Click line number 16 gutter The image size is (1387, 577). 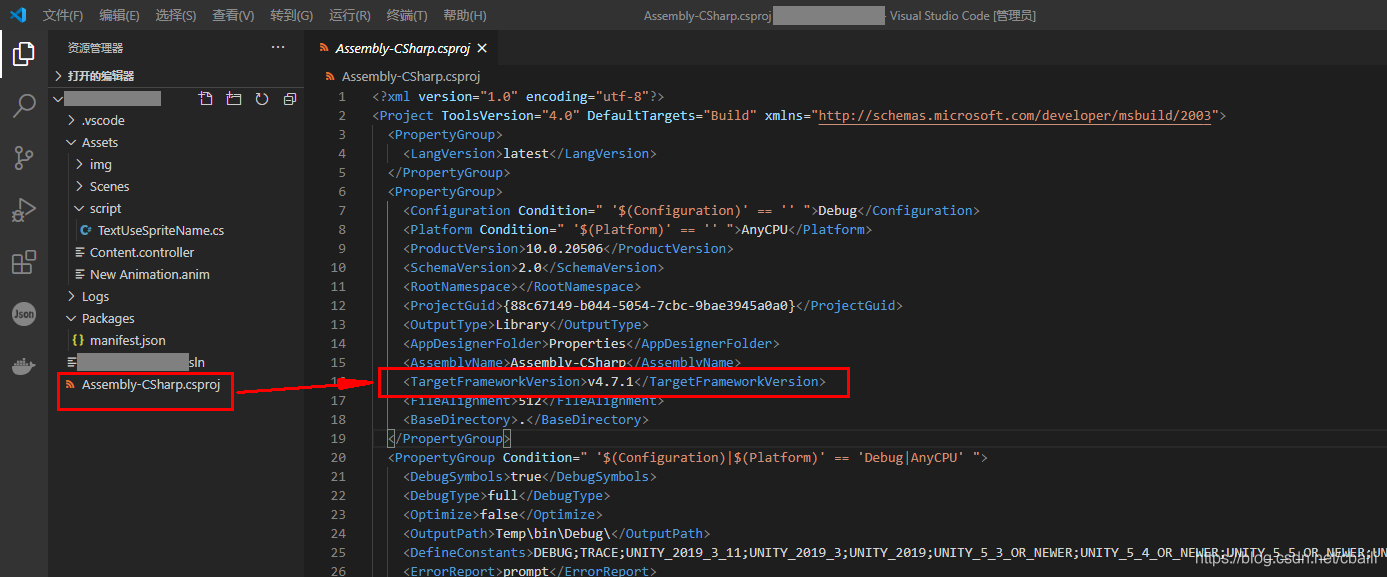(339, 381)
